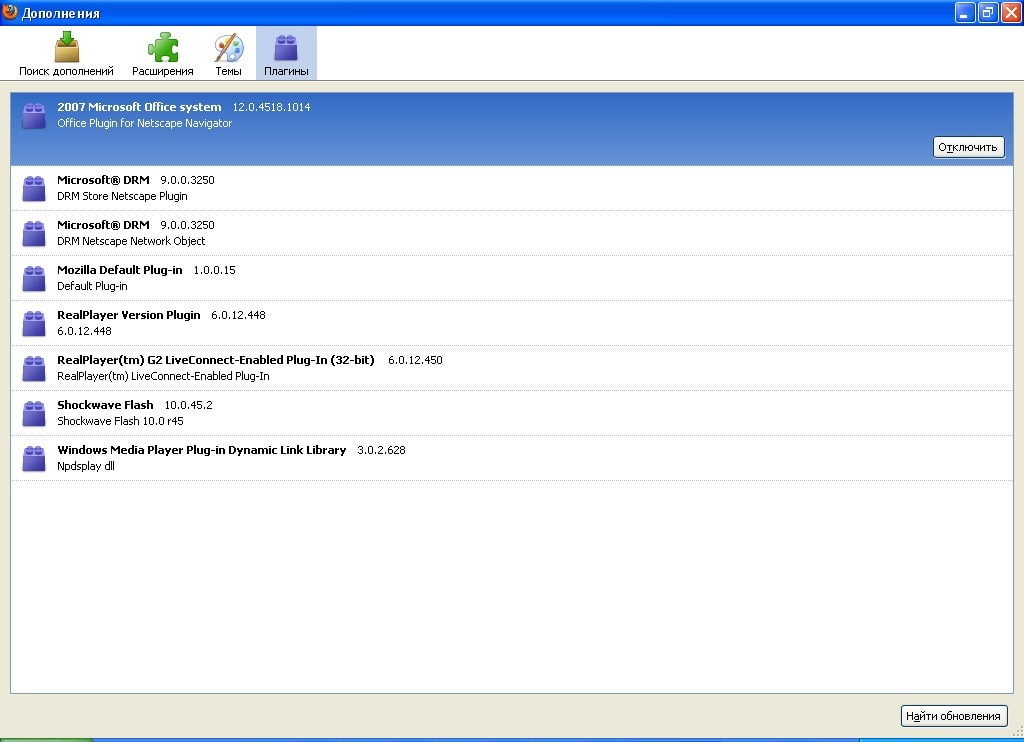Click version number 10.0.45.2
This screenshot has width=1024, height=742.
(x=188, y=405)
